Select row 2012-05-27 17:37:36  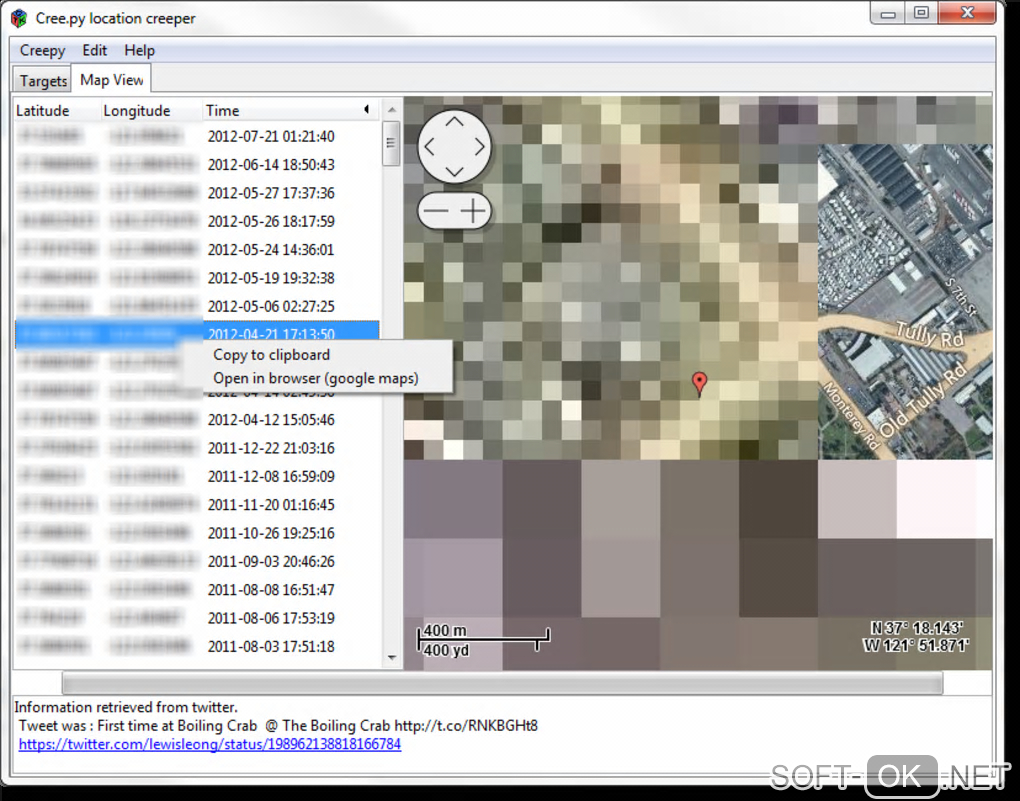pos(196,193)
